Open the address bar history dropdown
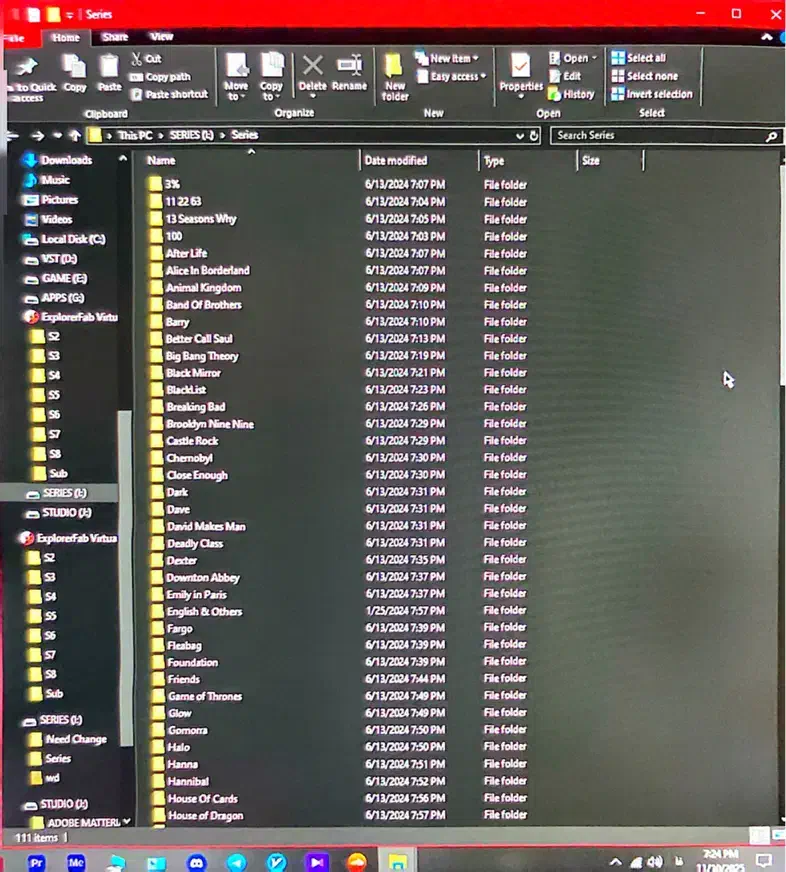Image resolution: width=786 pixels, height=872 pixels. (520, 135)
